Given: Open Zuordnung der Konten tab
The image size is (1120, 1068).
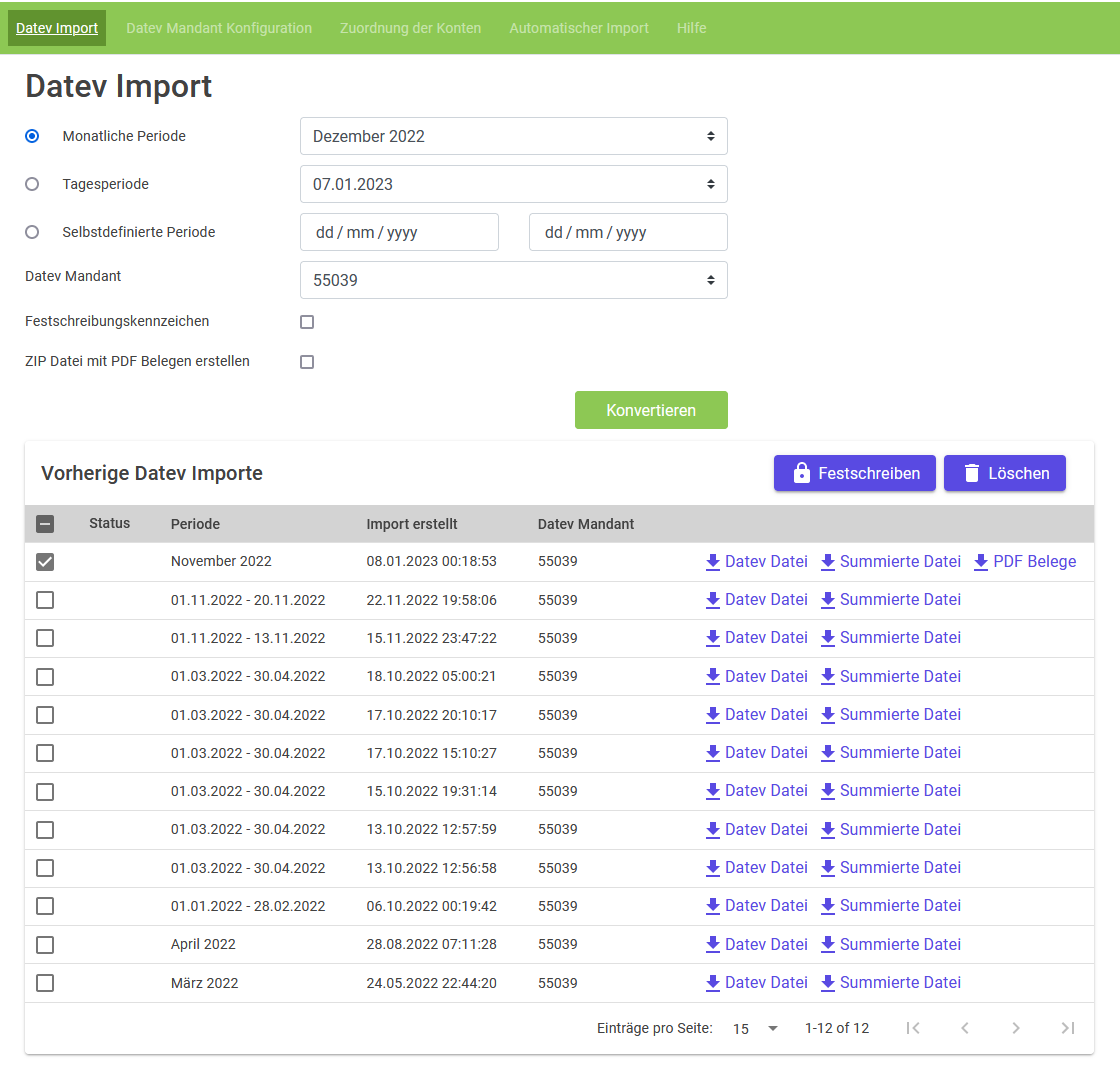Looking at the screenshot, I should (411, 28).
